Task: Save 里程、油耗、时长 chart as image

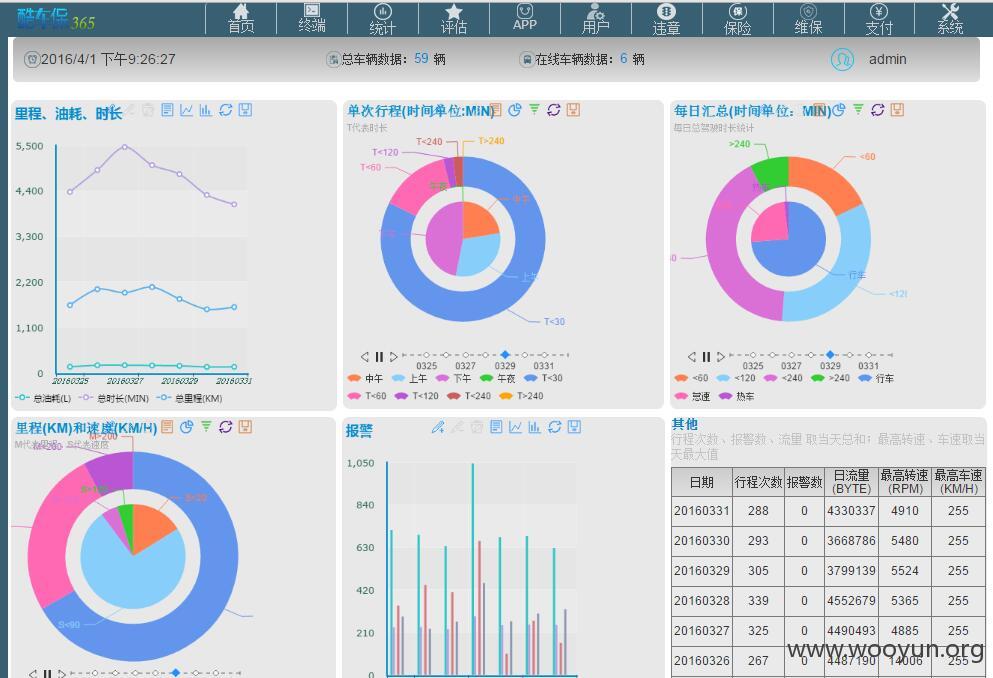Action: pos(245,110)
